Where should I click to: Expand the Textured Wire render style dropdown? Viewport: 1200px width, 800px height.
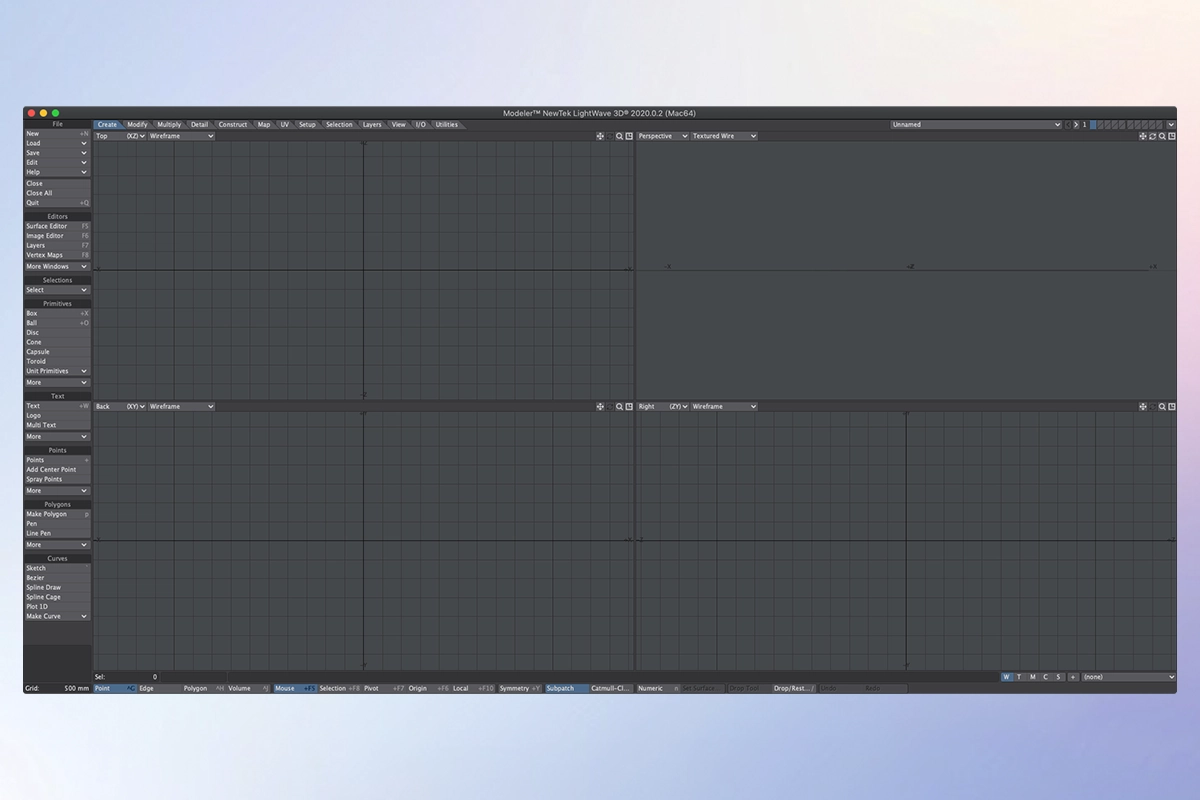point(723,136)
